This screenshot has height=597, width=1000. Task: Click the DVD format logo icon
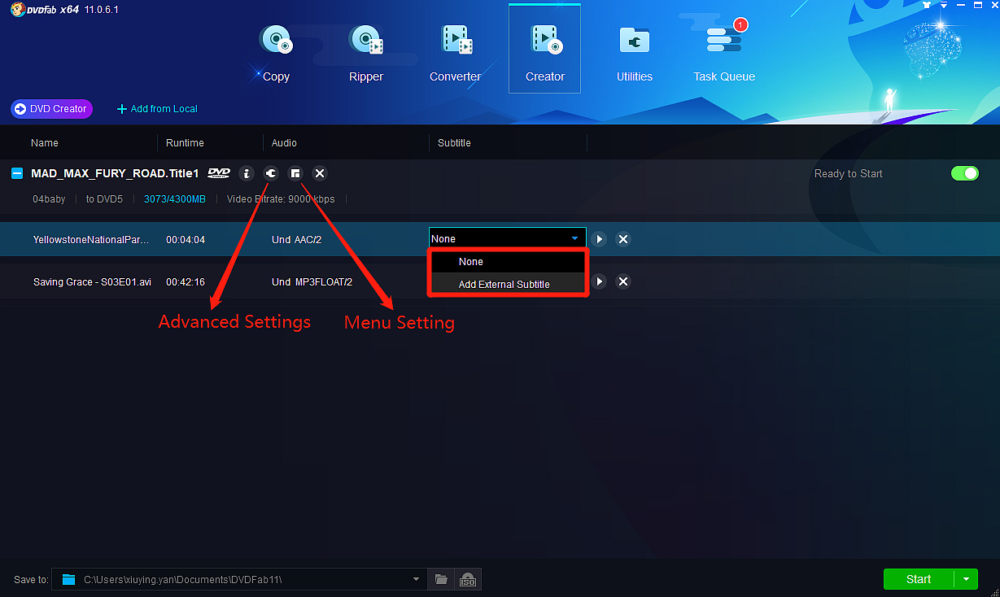219,173
